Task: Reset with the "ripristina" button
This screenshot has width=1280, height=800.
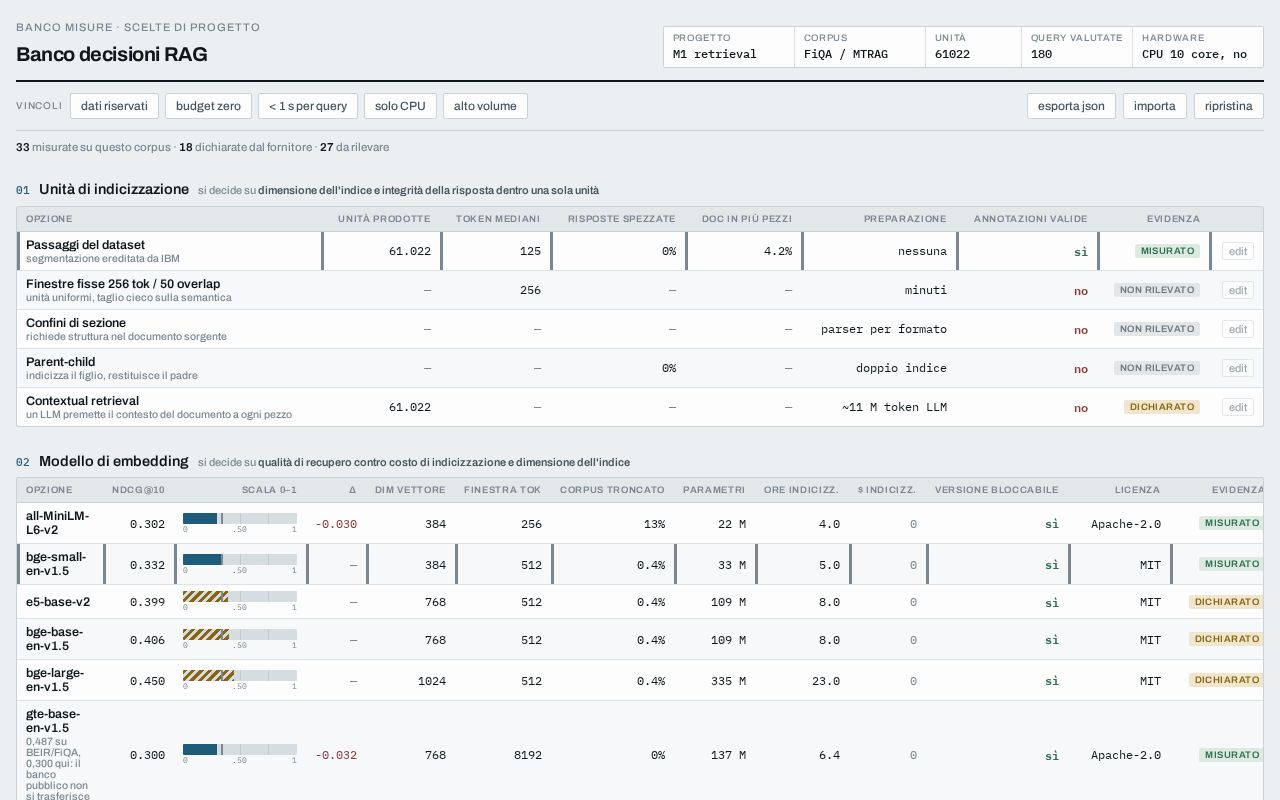Action: [x=1228, y=106]
